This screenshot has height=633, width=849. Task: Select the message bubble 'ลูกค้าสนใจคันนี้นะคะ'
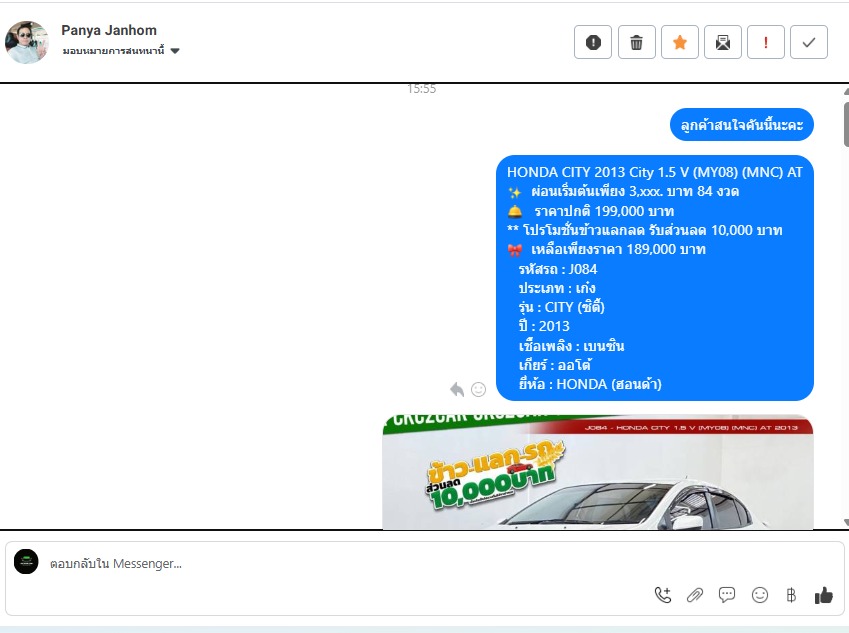click(x=742, y=125)
